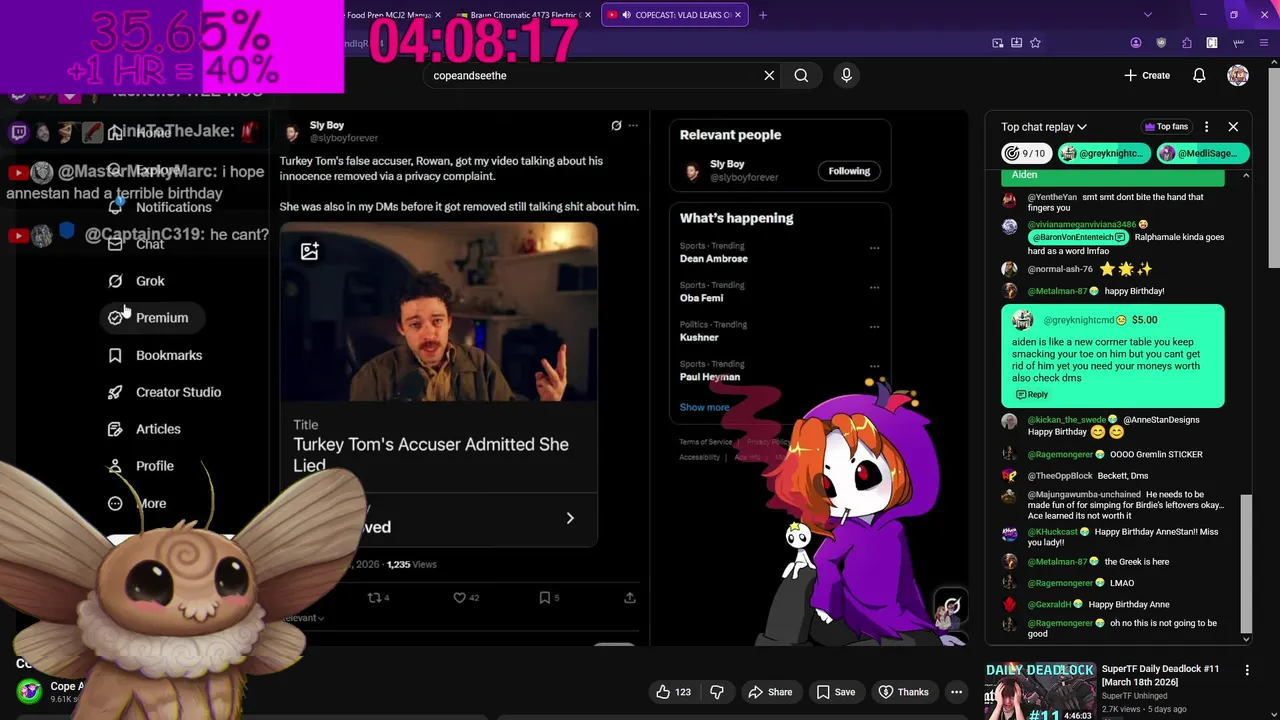Dislike the video with the thumbs-down button
1280x720 pixels.
coord(717,692)
